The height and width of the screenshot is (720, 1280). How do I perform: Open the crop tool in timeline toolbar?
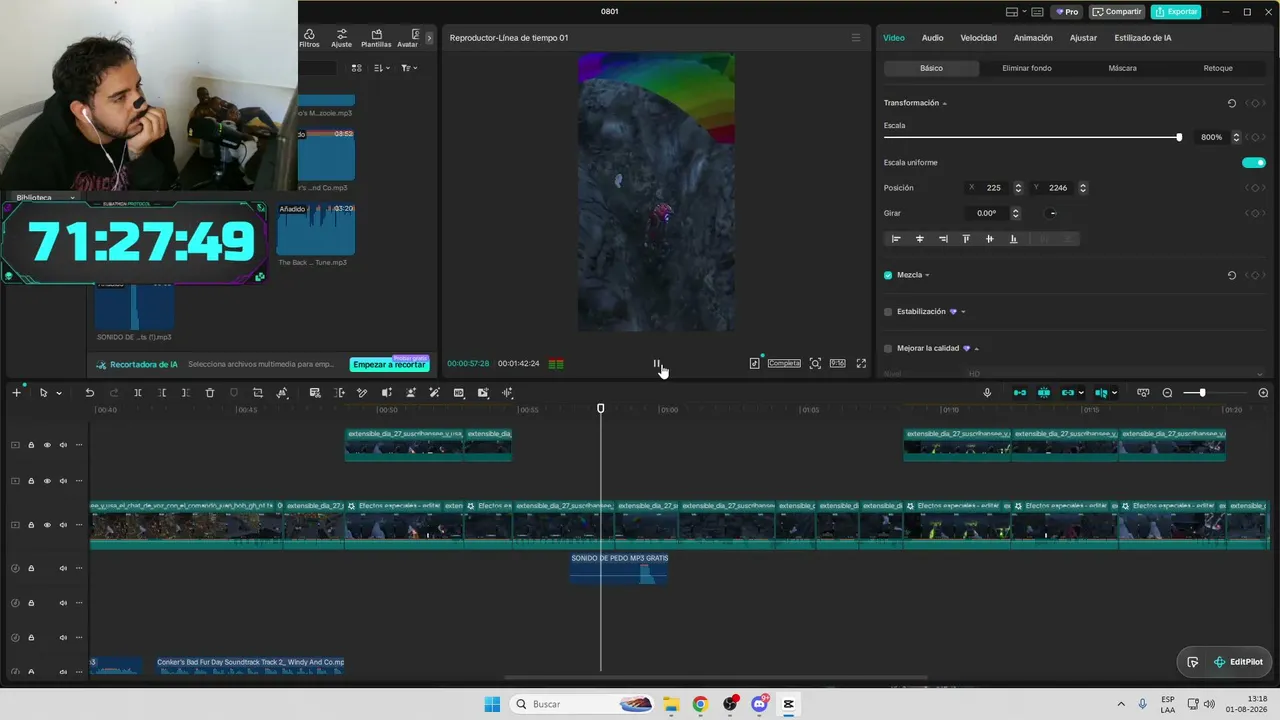point(257,393)
